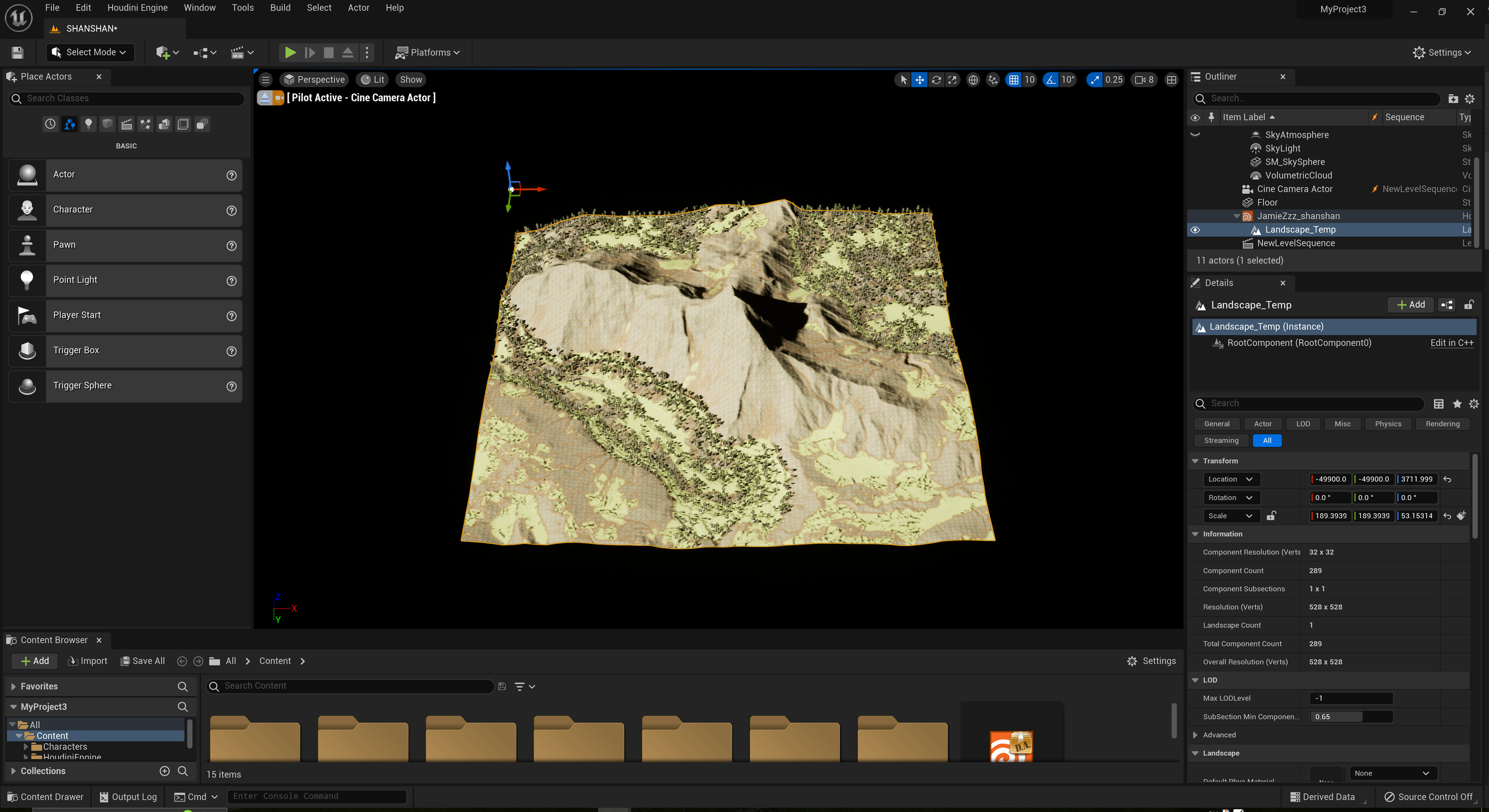Viewport: 1489px width, 812px height.
Task: Adjust the SubSection Min Component slider
Action: [1350, 717]
